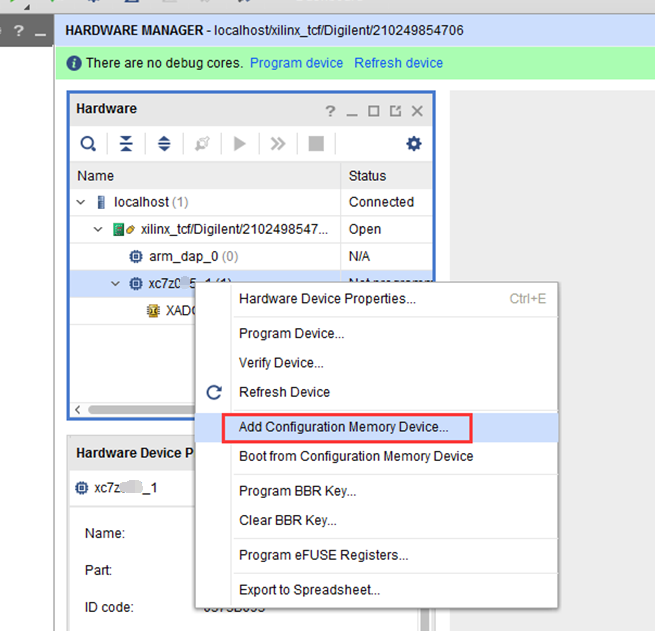Screen dimensions: 655x631
Task: Click the xc7z device chip icon in tree
Action: [x=136, y=284]
